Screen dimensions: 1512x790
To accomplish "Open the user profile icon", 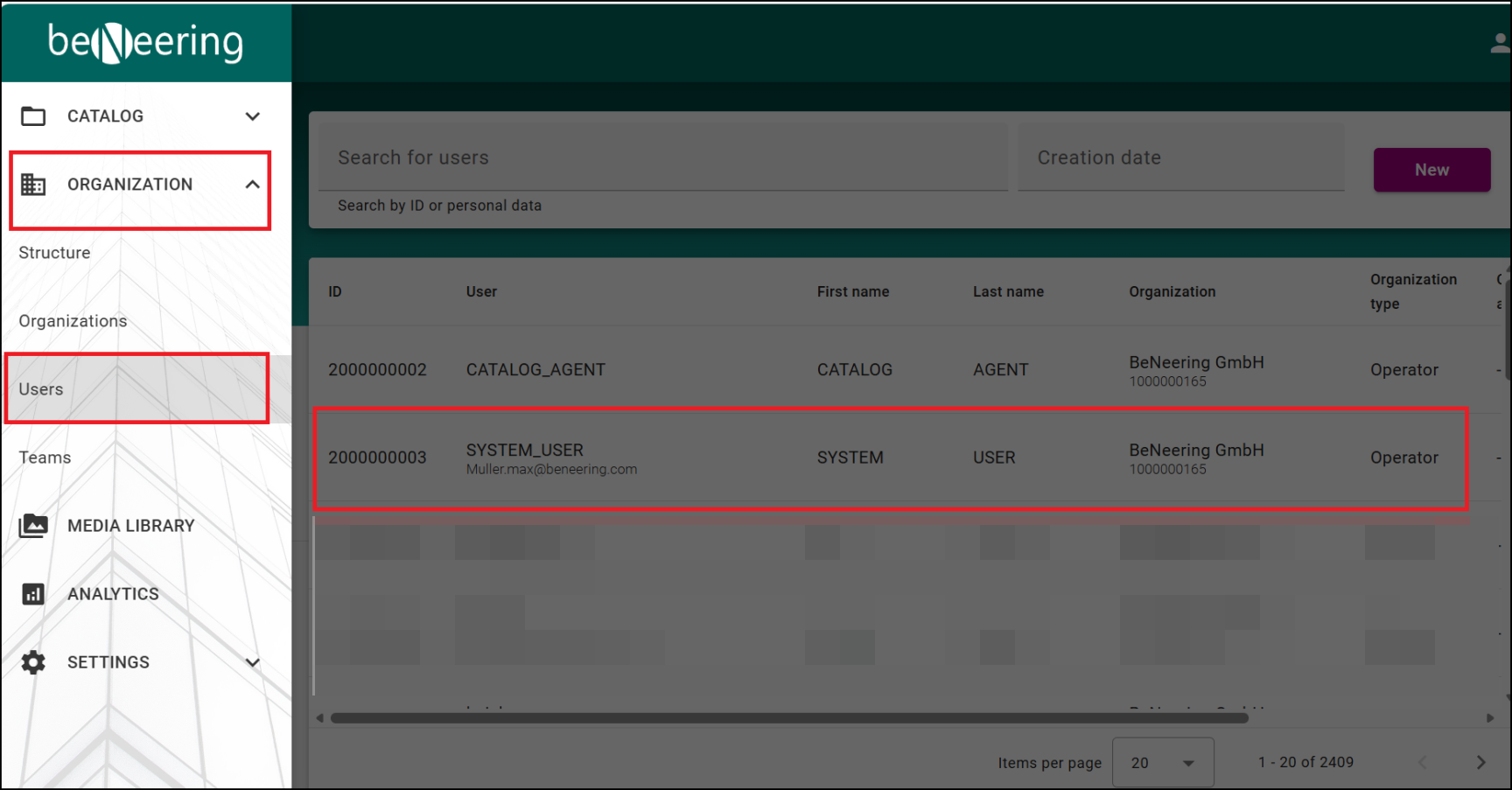I will point(1500,44).
